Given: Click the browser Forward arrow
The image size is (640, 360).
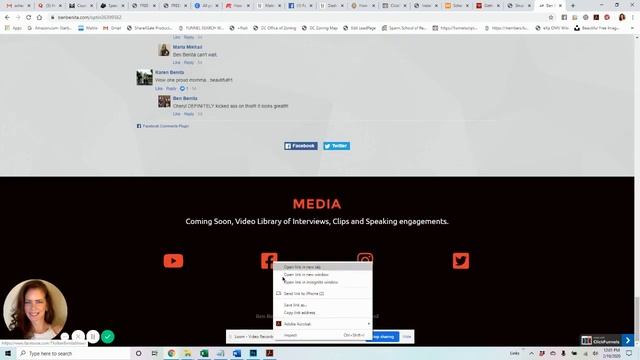Looking at the screenshot, I should coord(18,18).
